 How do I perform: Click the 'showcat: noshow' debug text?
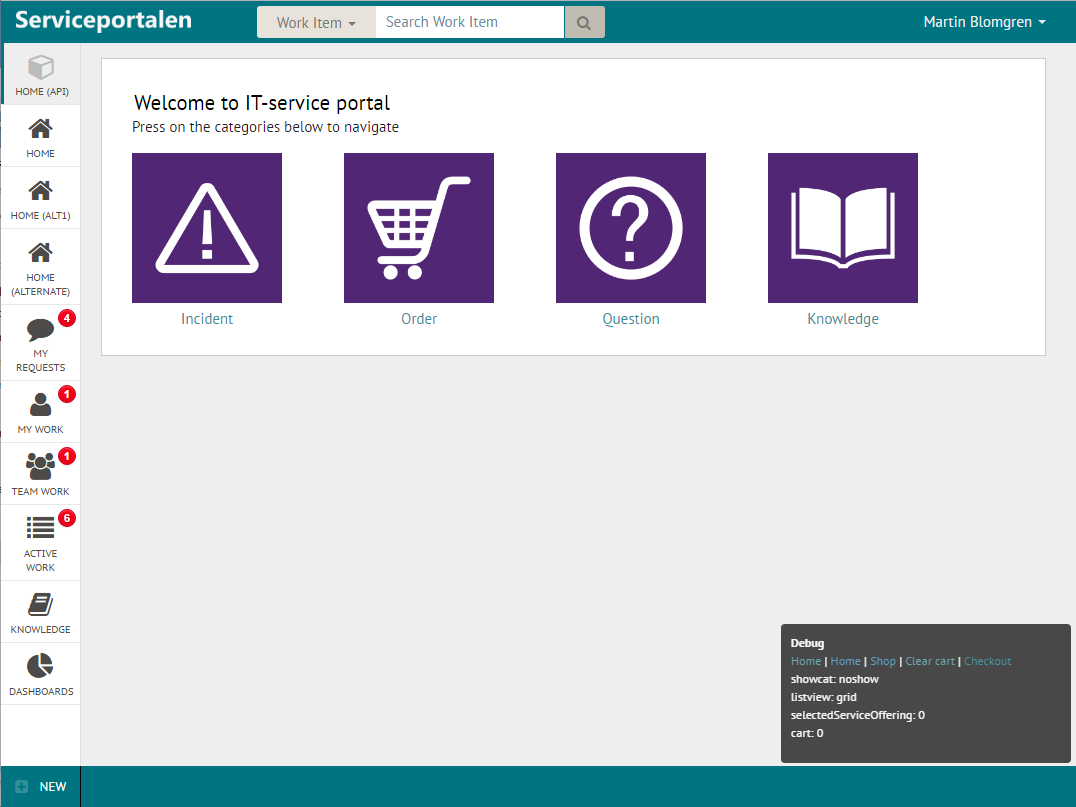click(834, 679)
